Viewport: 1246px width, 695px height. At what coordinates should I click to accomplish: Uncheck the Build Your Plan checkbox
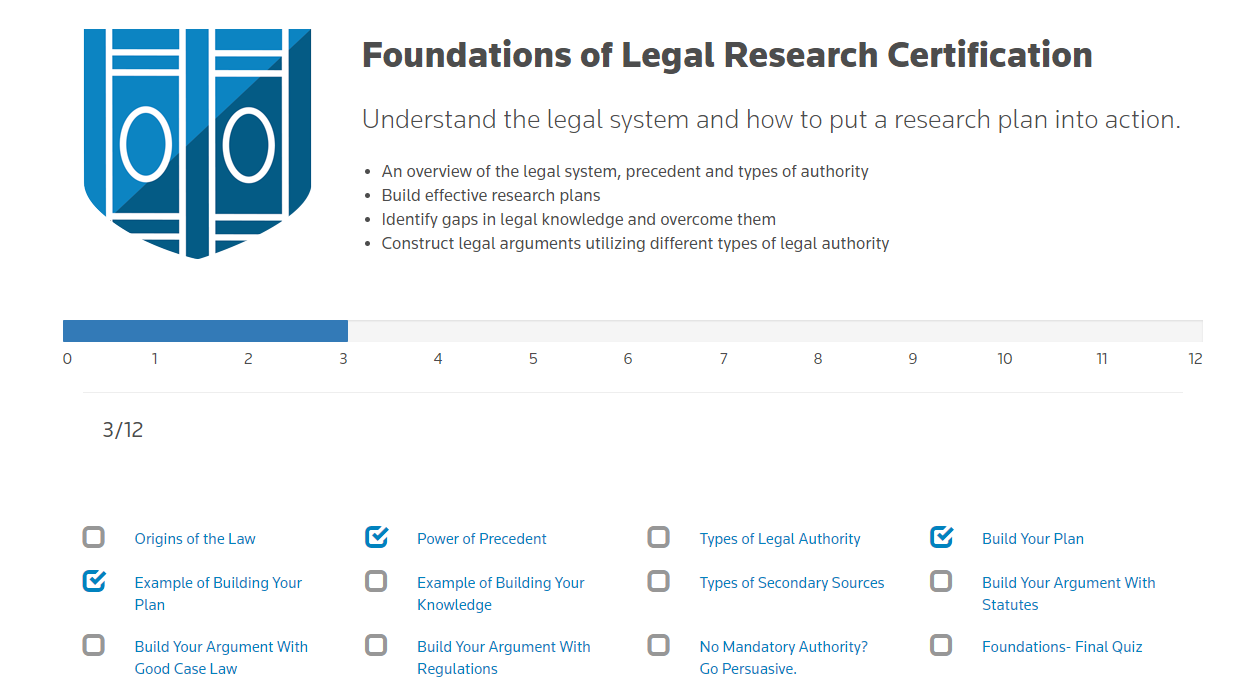[941, 538]
